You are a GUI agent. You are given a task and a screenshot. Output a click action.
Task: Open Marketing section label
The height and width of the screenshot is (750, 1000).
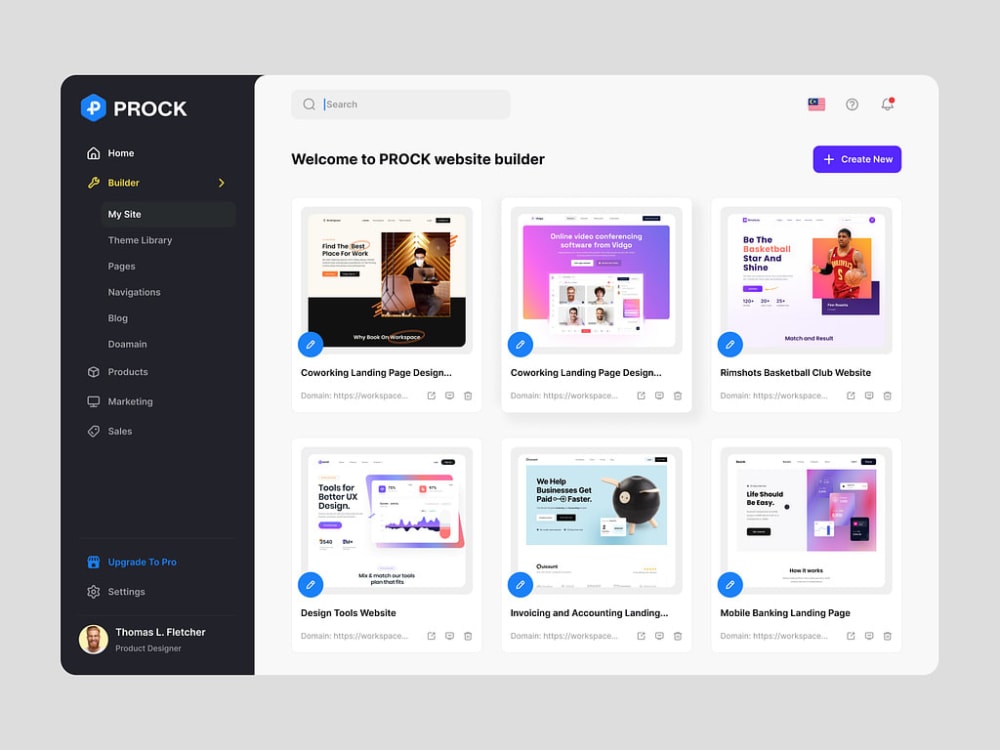coord(130,402)
